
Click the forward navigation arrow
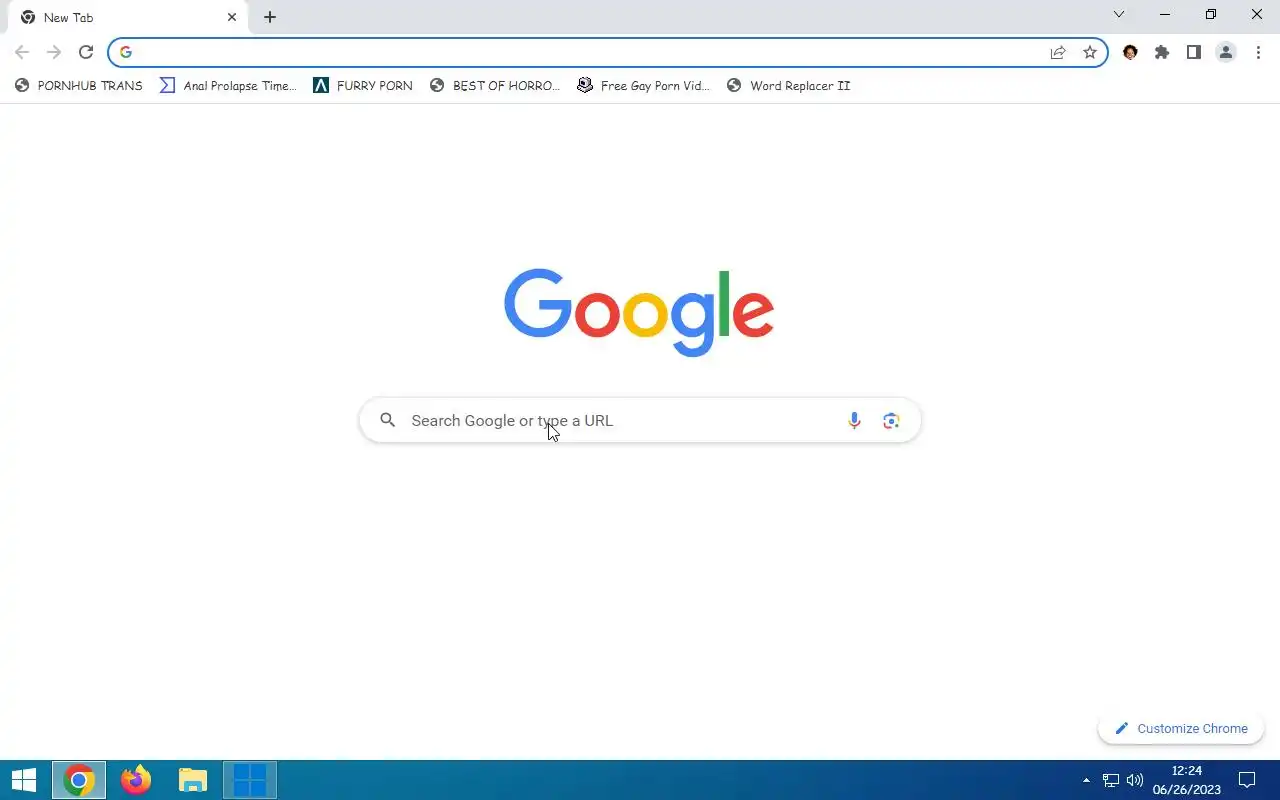54,52
